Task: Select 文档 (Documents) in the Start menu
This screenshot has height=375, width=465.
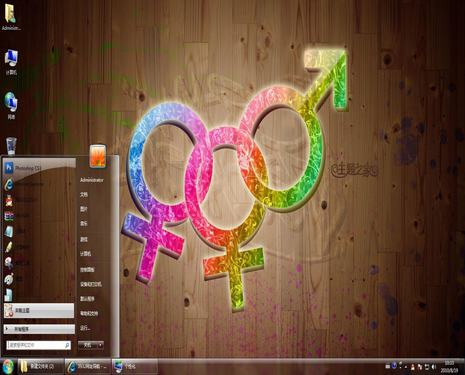Action: pyautogui.click(x=84, y=194)
